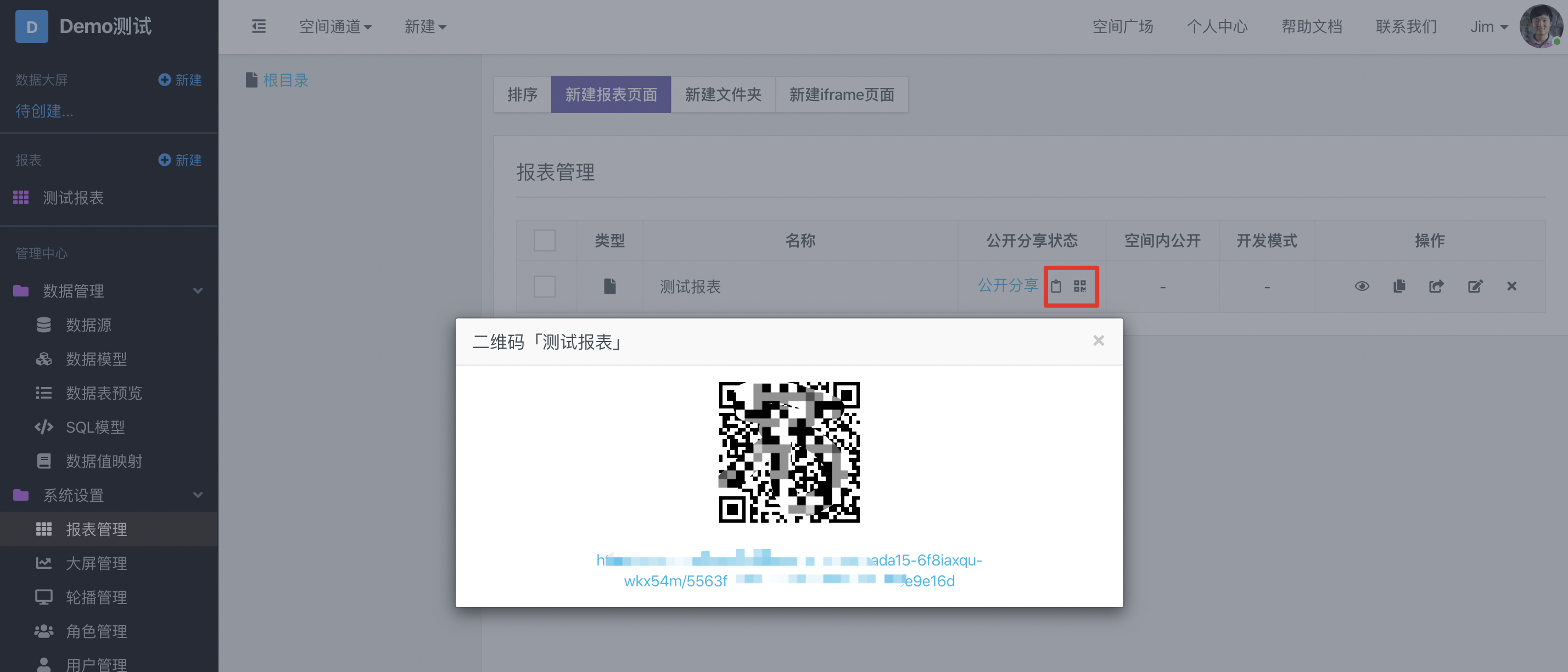Click the share arrow icon in 操作 column
Screen dimensions: 1568x672
coord(1436,286)
